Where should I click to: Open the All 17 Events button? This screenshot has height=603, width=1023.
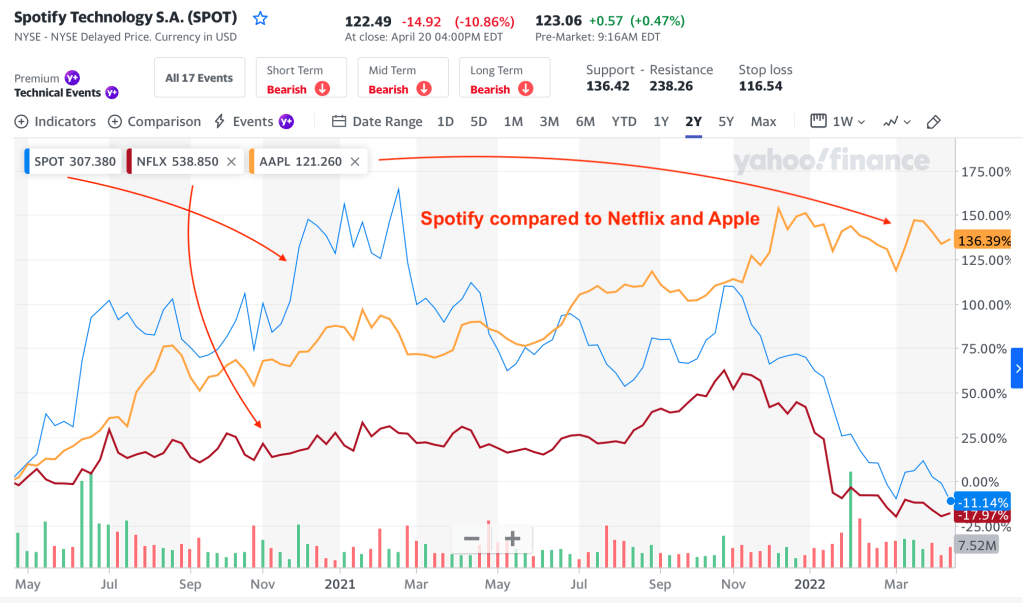[x=199, y=78]
